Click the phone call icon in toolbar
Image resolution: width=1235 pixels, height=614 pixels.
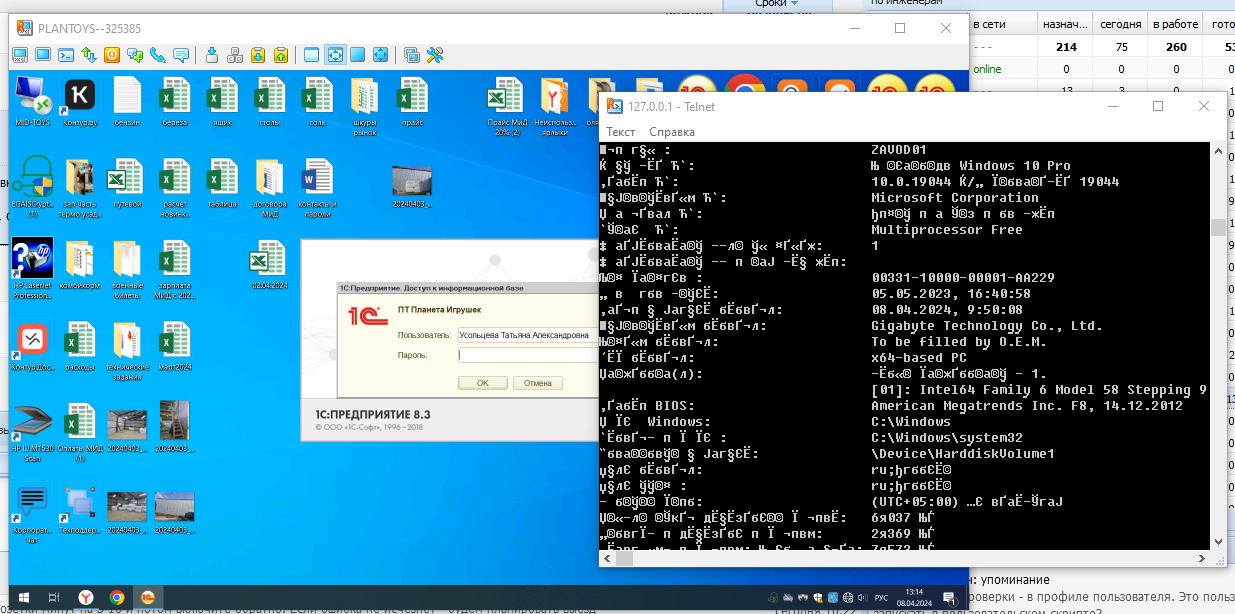point(158,55)
